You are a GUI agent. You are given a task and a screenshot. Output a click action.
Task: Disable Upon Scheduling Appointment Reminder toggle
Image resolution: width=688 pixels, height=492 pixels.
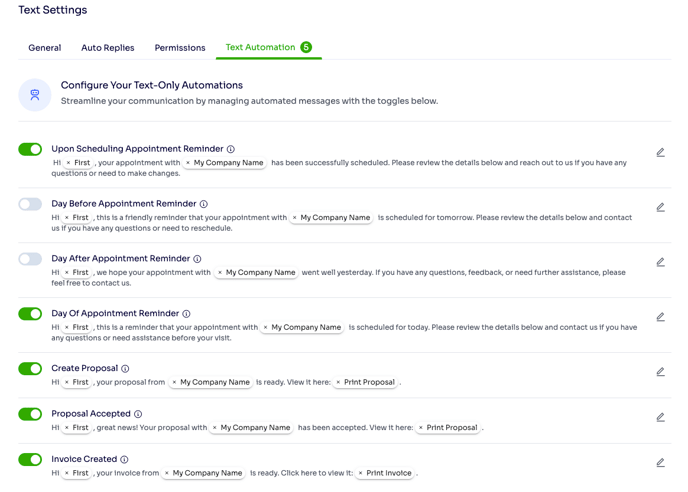(x=30, y=149)
